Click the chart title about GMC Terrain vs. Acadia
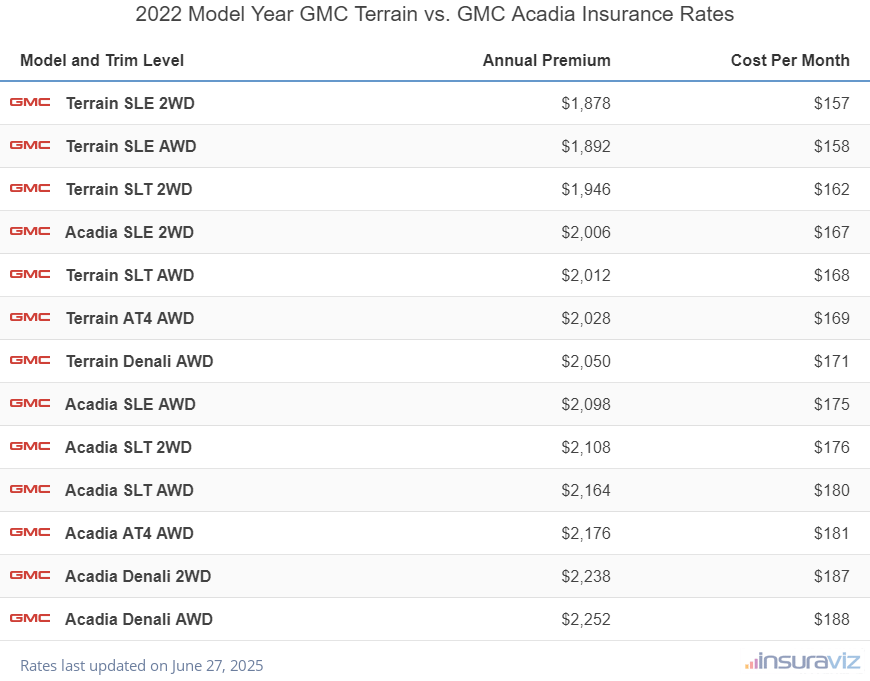This screenshot has height=681, width=870. (434, 14)
